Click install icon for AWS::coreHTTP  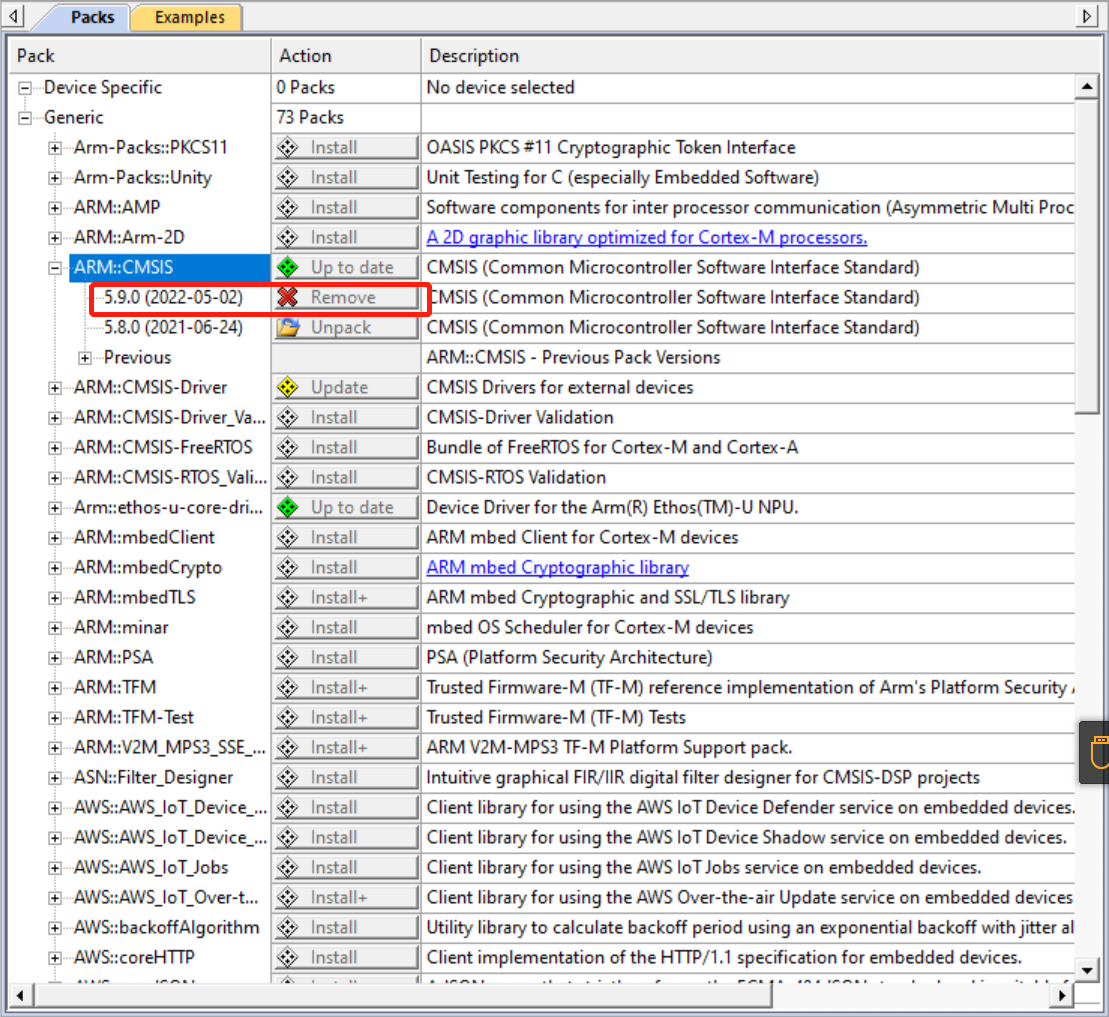tap(288, 958)
